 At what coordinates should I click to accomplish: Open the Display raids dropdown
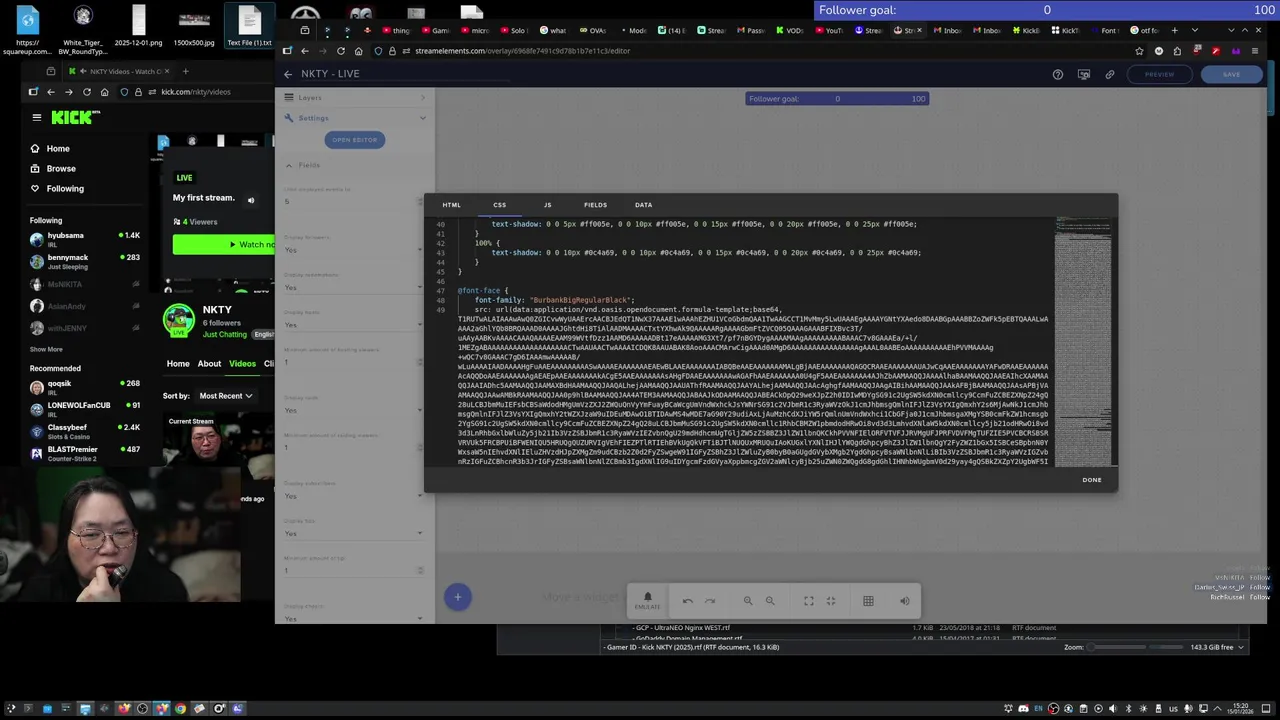click(x=354, y=410)
